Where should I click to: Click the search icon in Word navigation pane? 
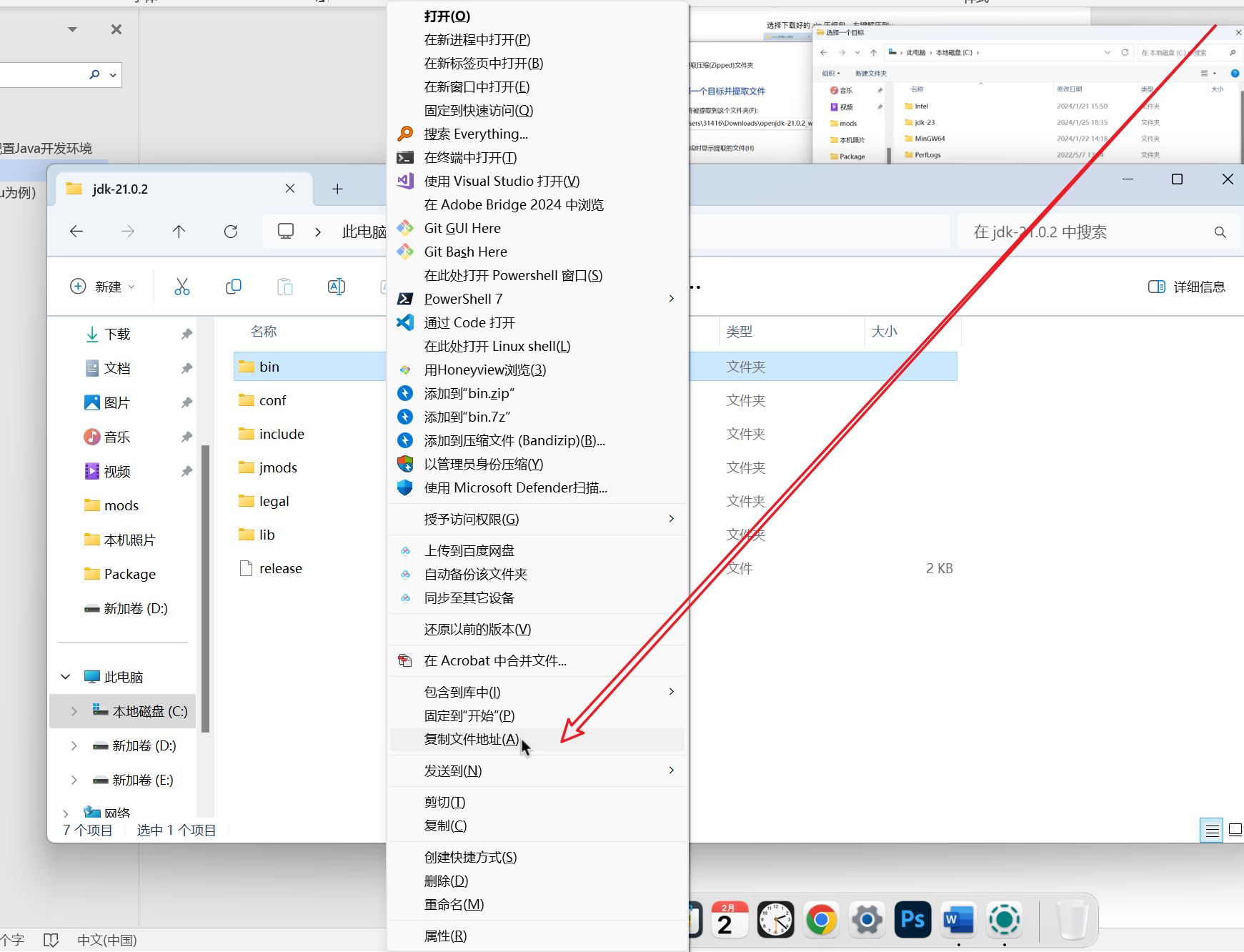coord(94,74)
